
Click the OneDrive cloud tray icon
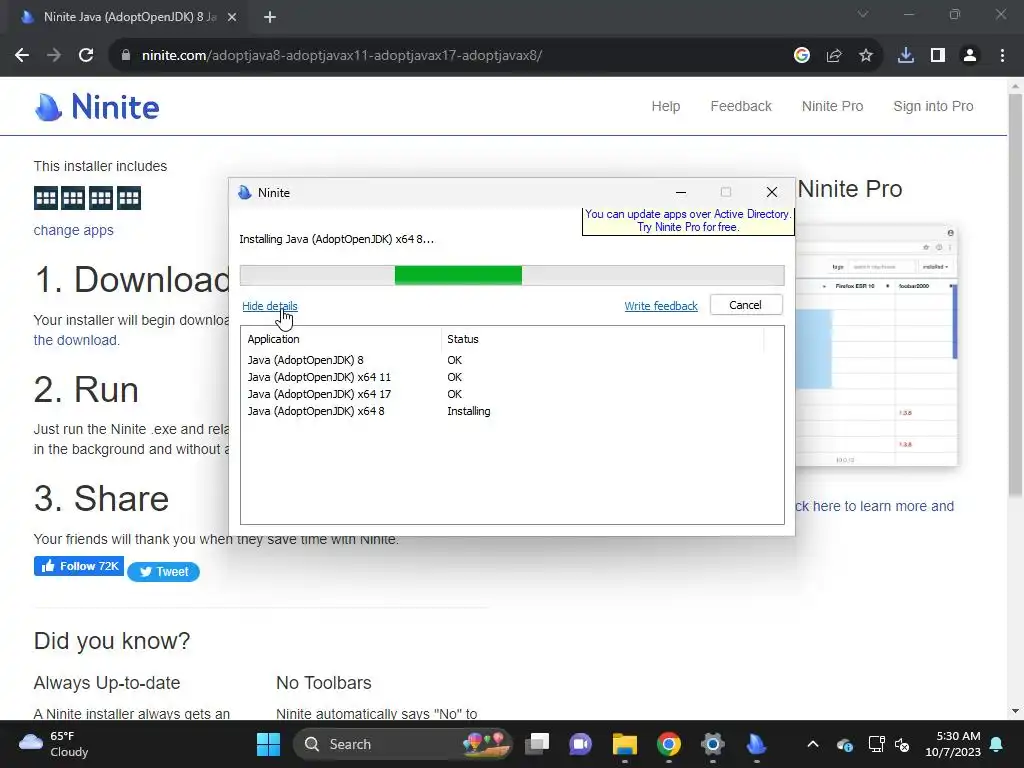coord(844,744)
